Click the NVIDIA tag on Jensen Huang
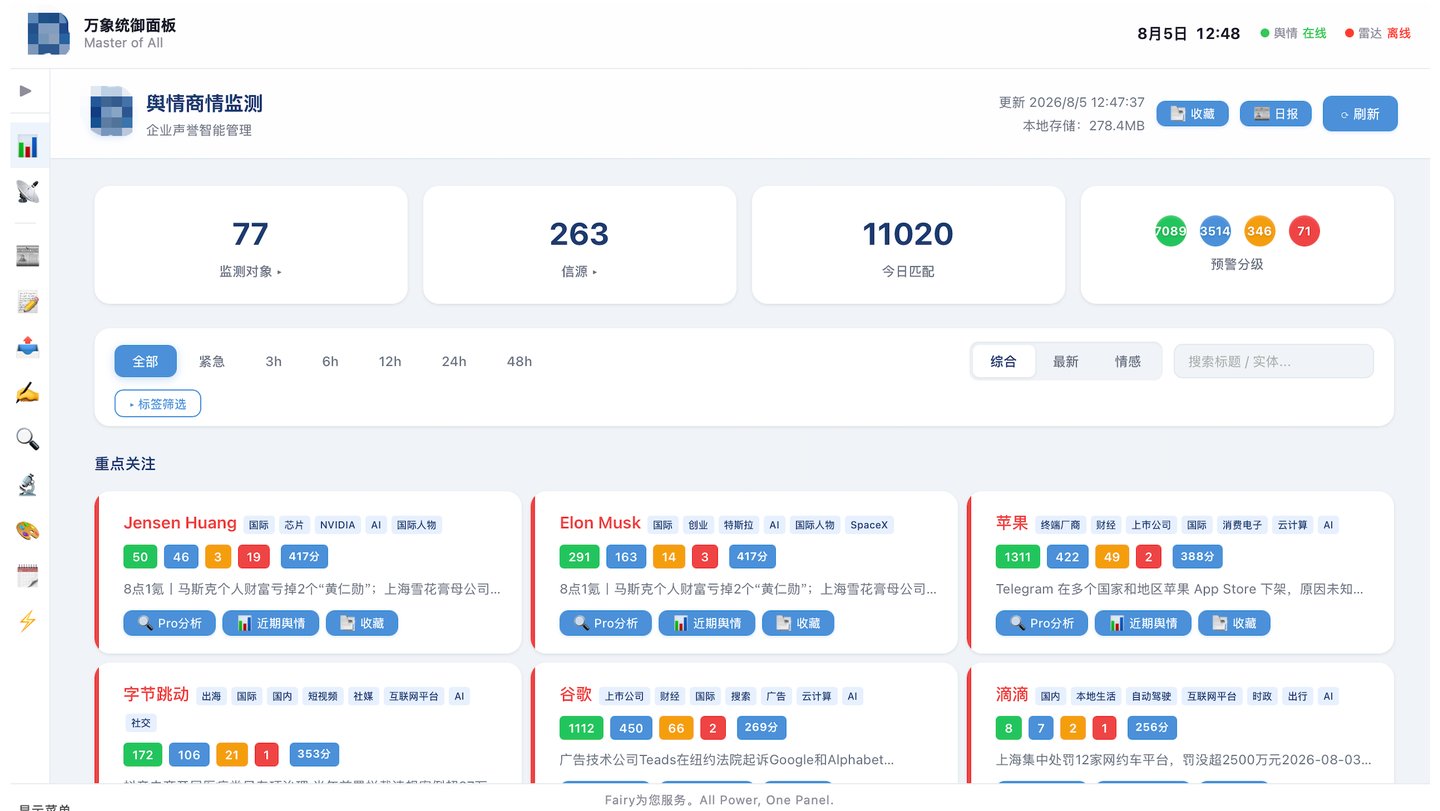The width and height of the screenshot is (1440, 811). tap(337, 525)
